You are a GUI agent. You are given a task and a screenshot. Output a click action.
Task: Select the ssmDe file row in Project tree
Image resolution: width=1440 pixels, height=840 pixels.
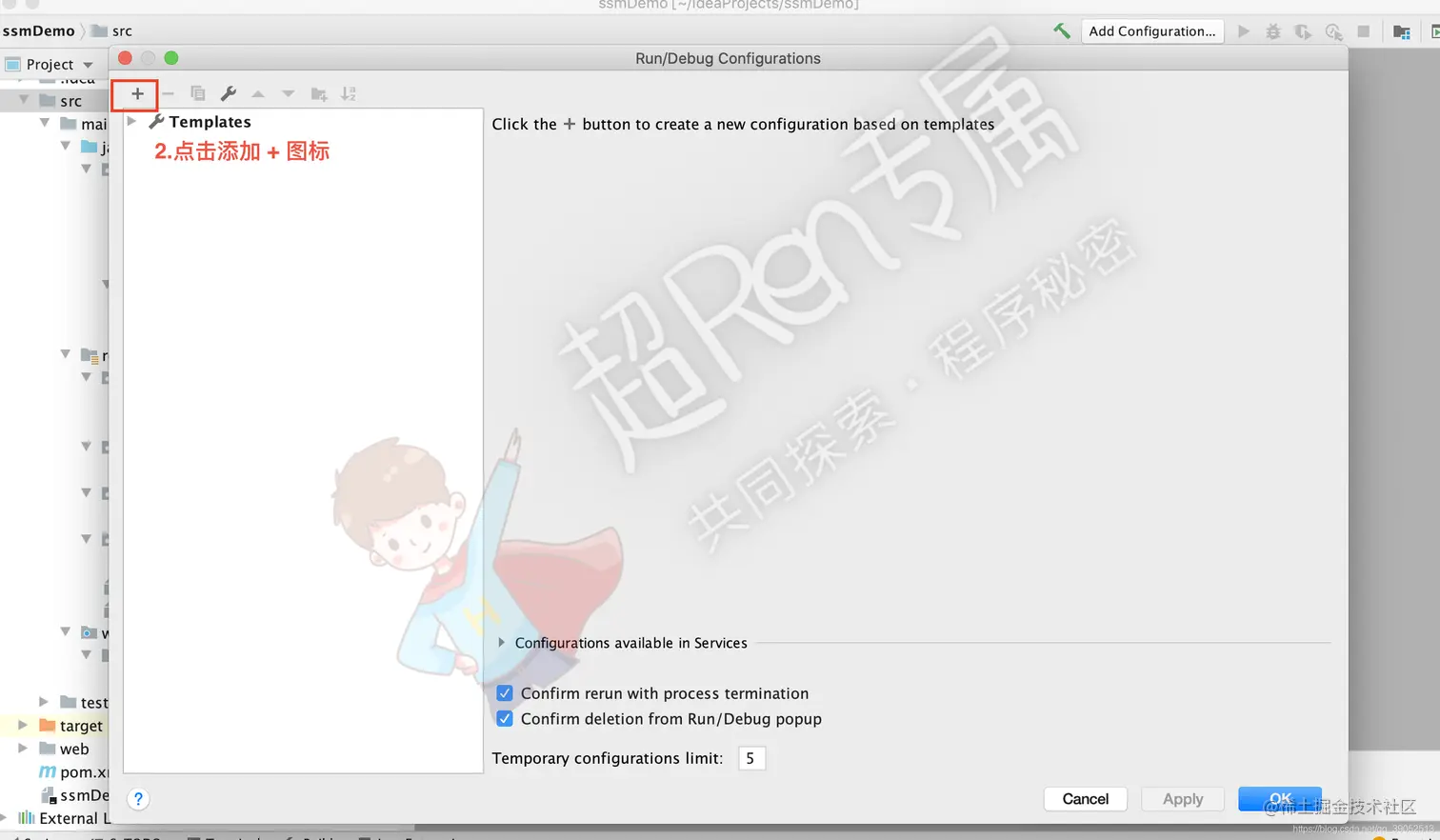point(74,795)
